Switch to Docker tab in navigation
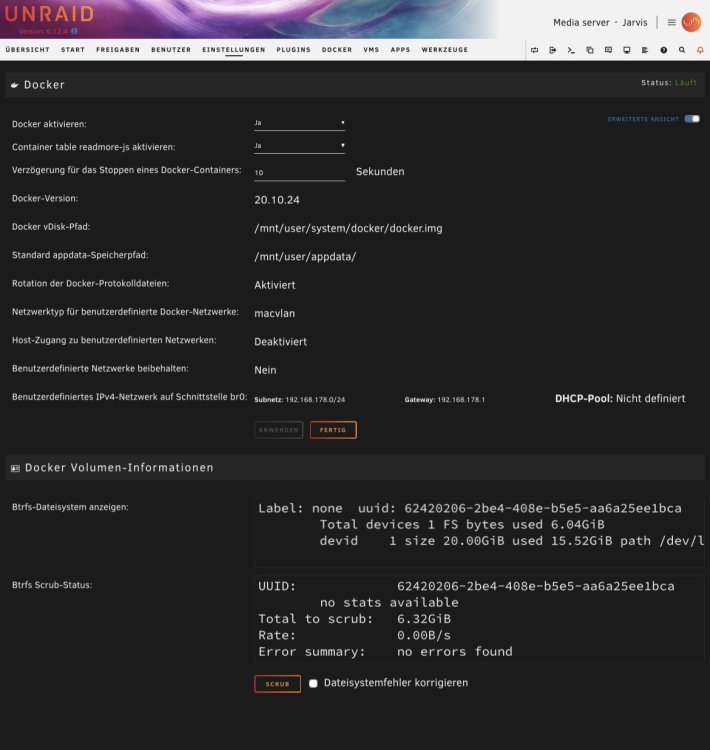710x750 pixels. click(337, 50)
